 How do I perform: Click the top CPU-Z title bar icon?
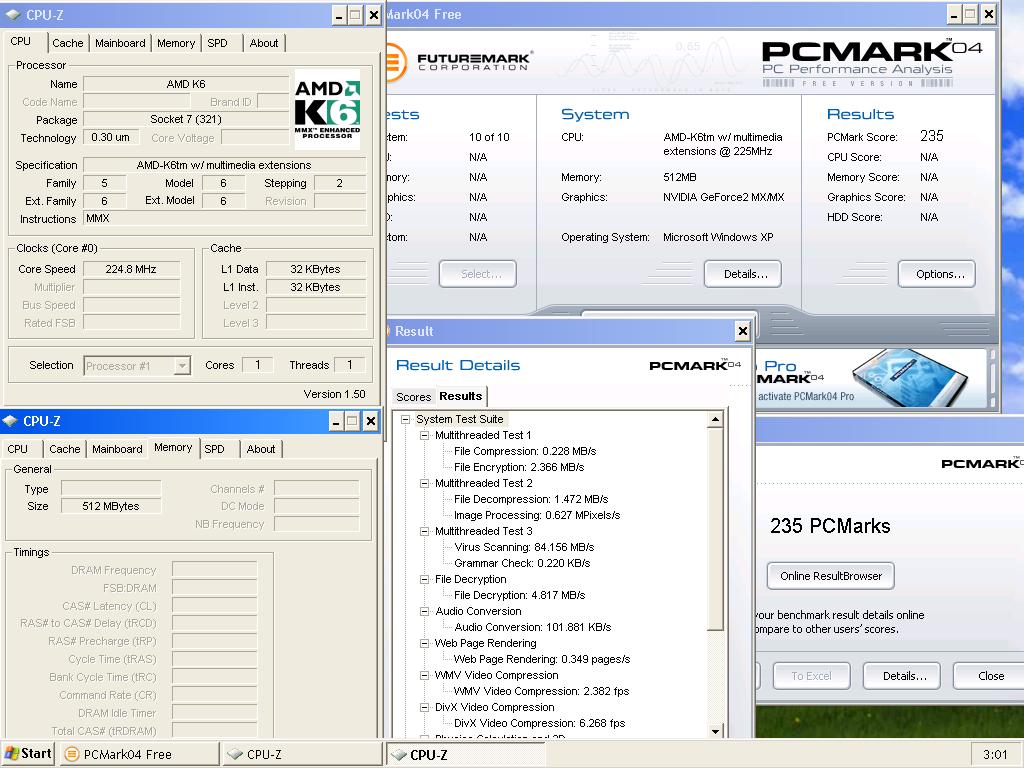click(12, 14)
